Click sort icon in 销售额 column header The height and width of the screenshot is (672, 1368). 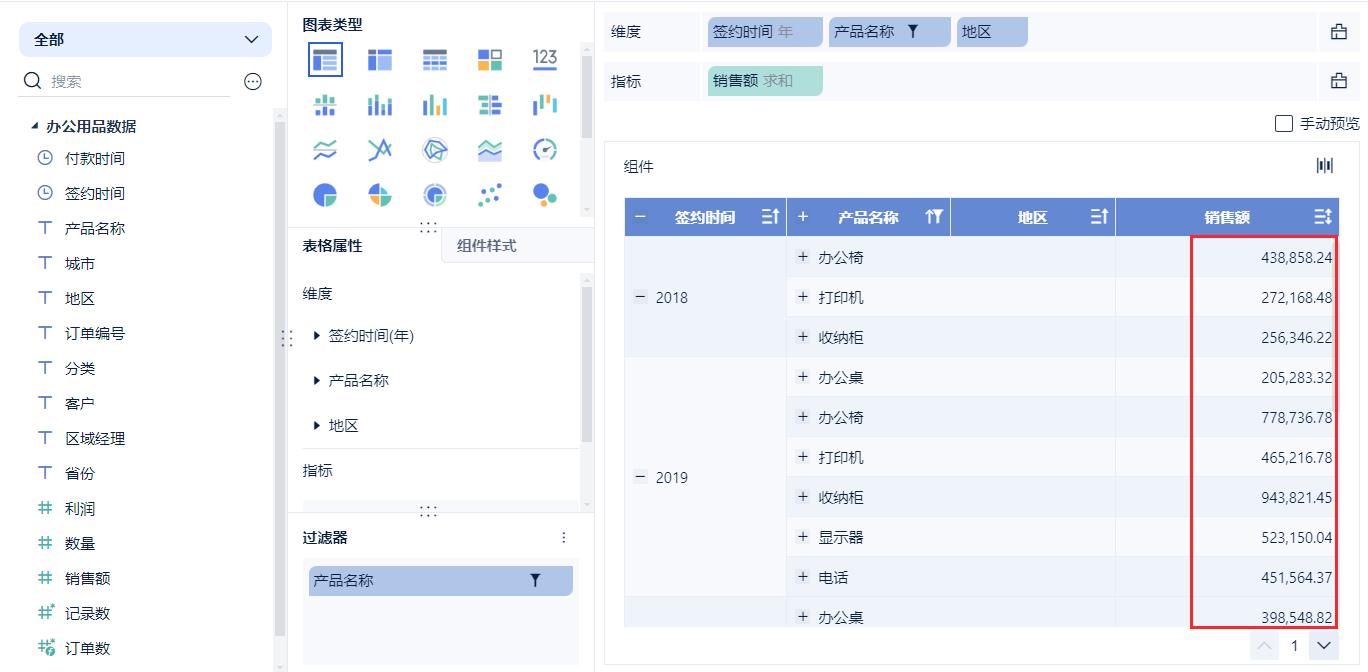[x=1322, y=216]
